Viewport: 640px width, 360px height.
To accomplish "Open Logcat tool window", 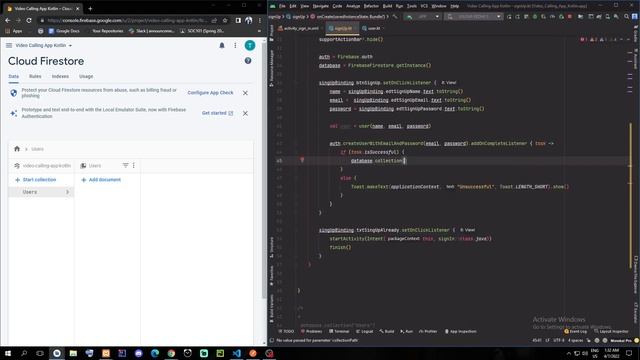I will (x=364, y=331).
